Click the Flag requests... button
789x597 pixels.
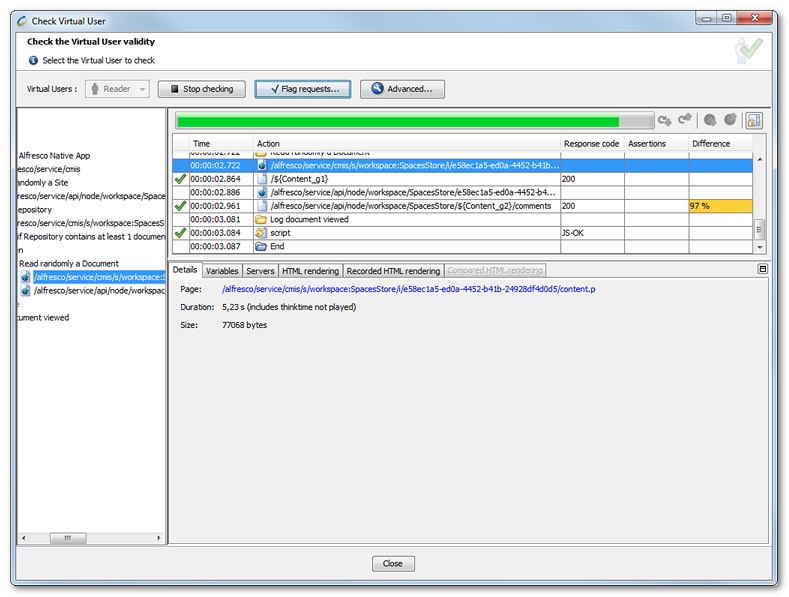302,89
